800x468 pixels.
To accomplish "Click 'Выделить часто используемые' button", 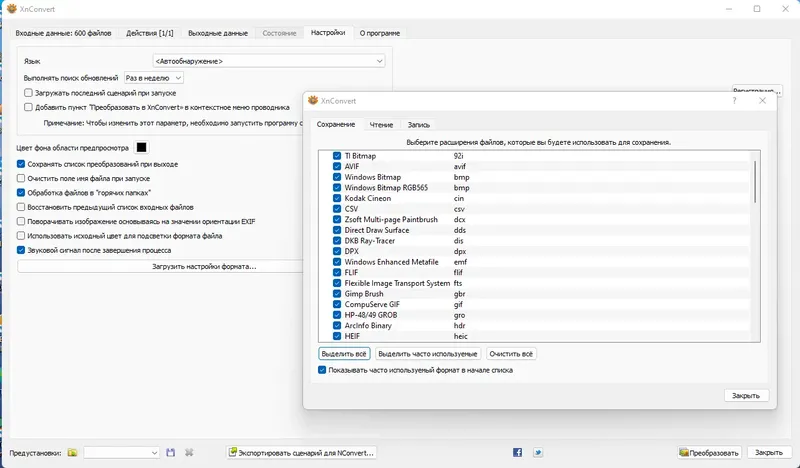I will (428, 354).
